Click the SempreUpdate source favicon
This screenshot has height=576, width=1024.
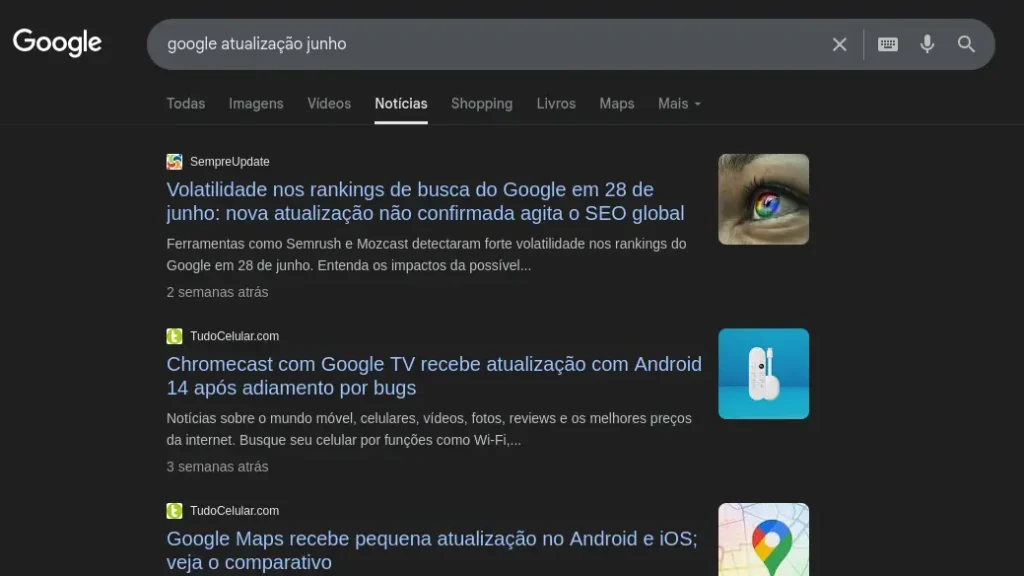(174, 161)
